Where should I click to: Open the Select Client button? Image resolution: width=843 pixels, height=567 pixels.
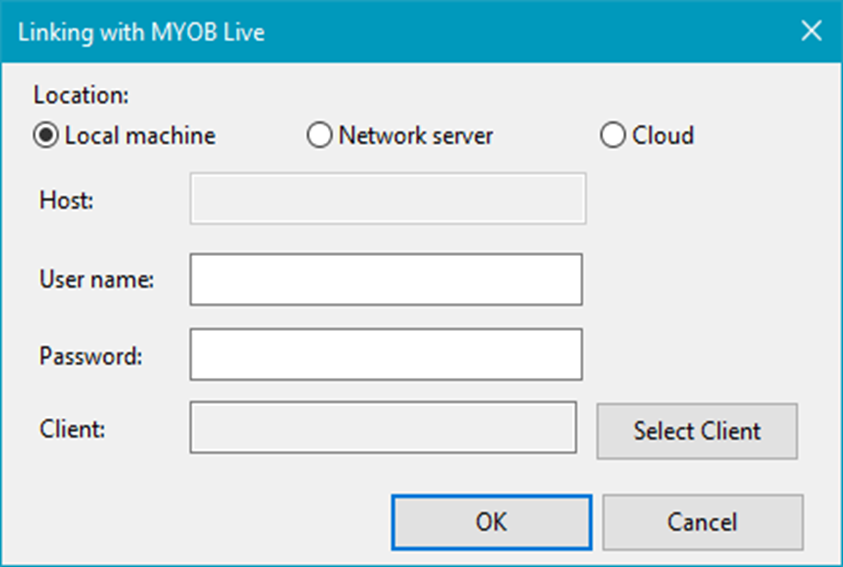pos(697,431)
